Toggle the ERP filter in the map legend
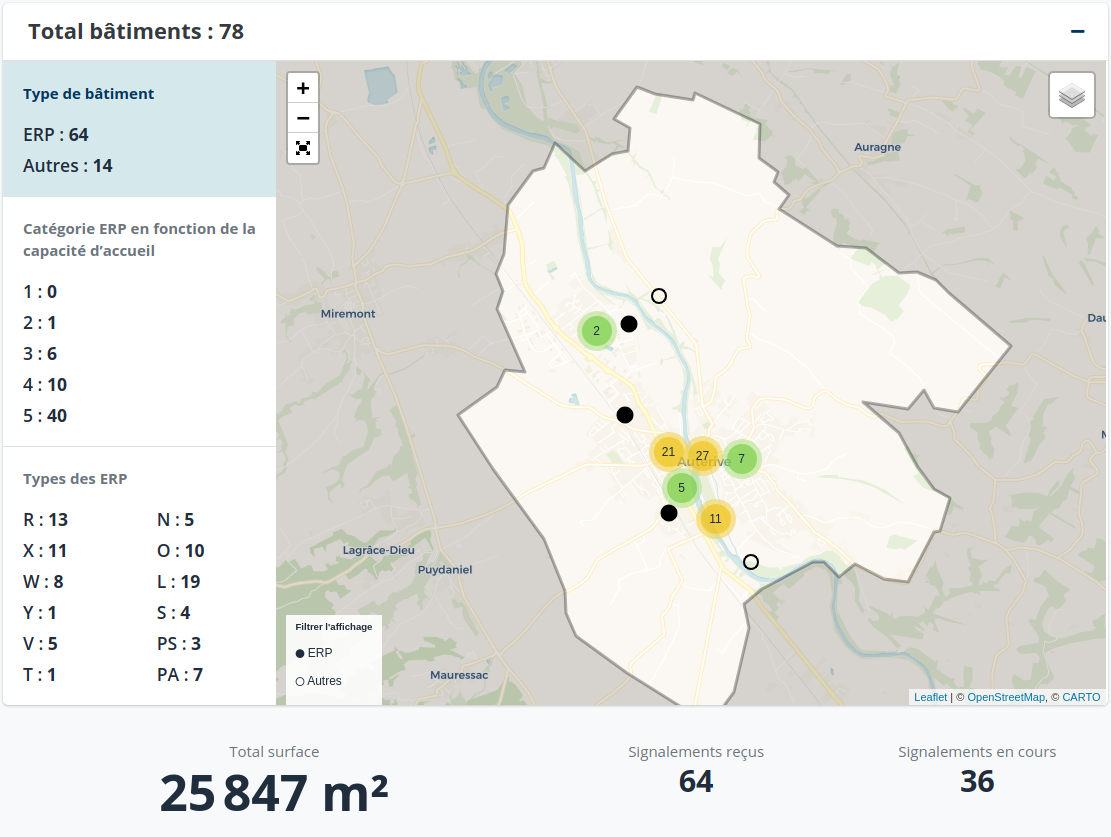The height and width of the screenshot is (837, 1111). pos(314,653)
